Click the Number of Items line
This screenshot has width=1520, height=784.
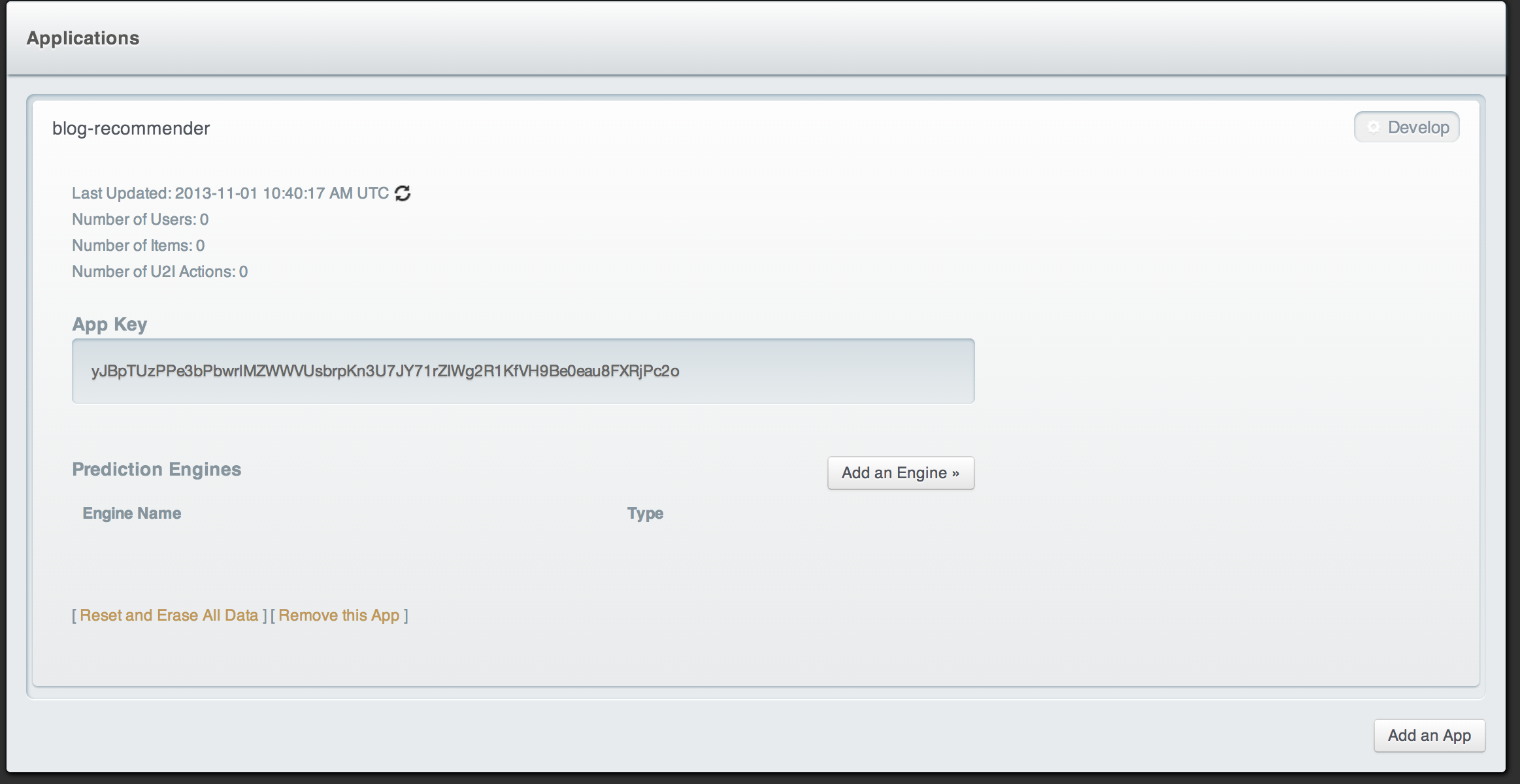click(x=138, y=246)
